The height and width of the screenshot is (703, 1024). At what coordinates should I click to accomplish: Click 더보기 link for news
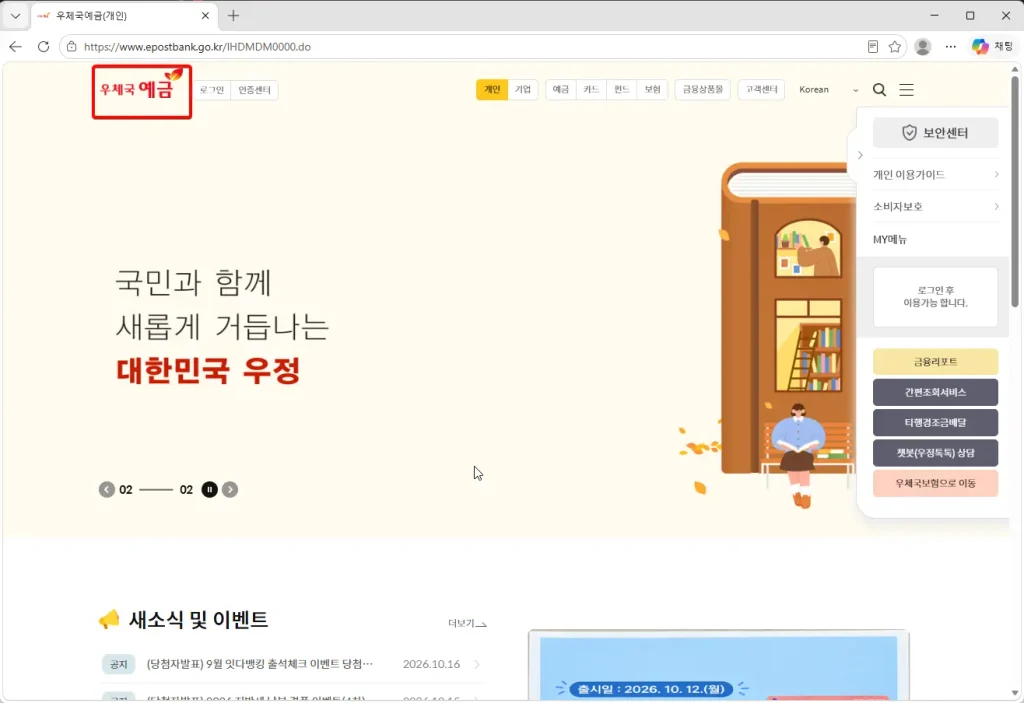(x=466, y=623)
